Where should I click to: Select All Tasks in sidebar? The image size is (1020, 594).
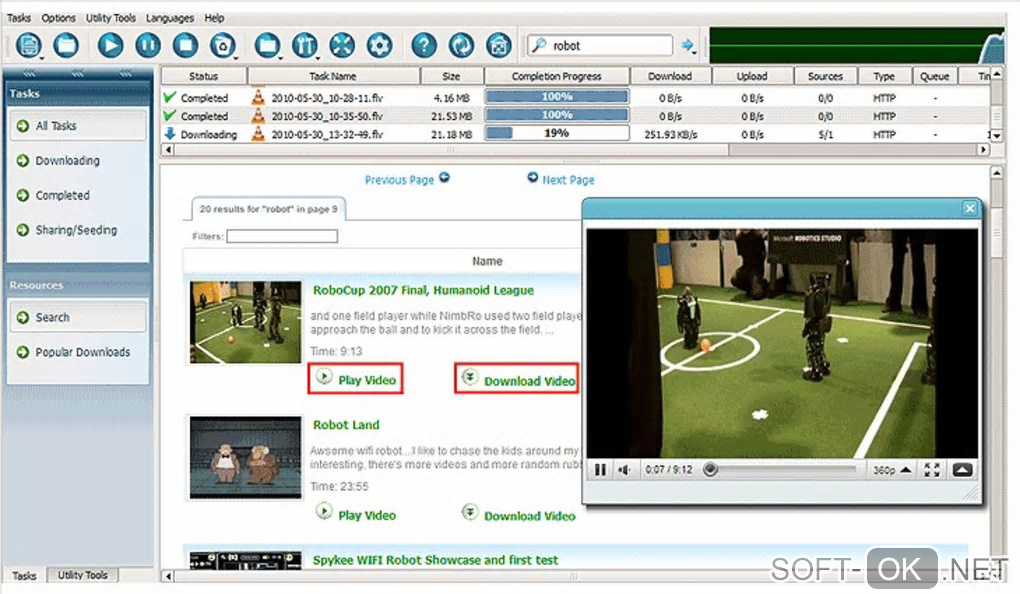(x=78, y=126)
